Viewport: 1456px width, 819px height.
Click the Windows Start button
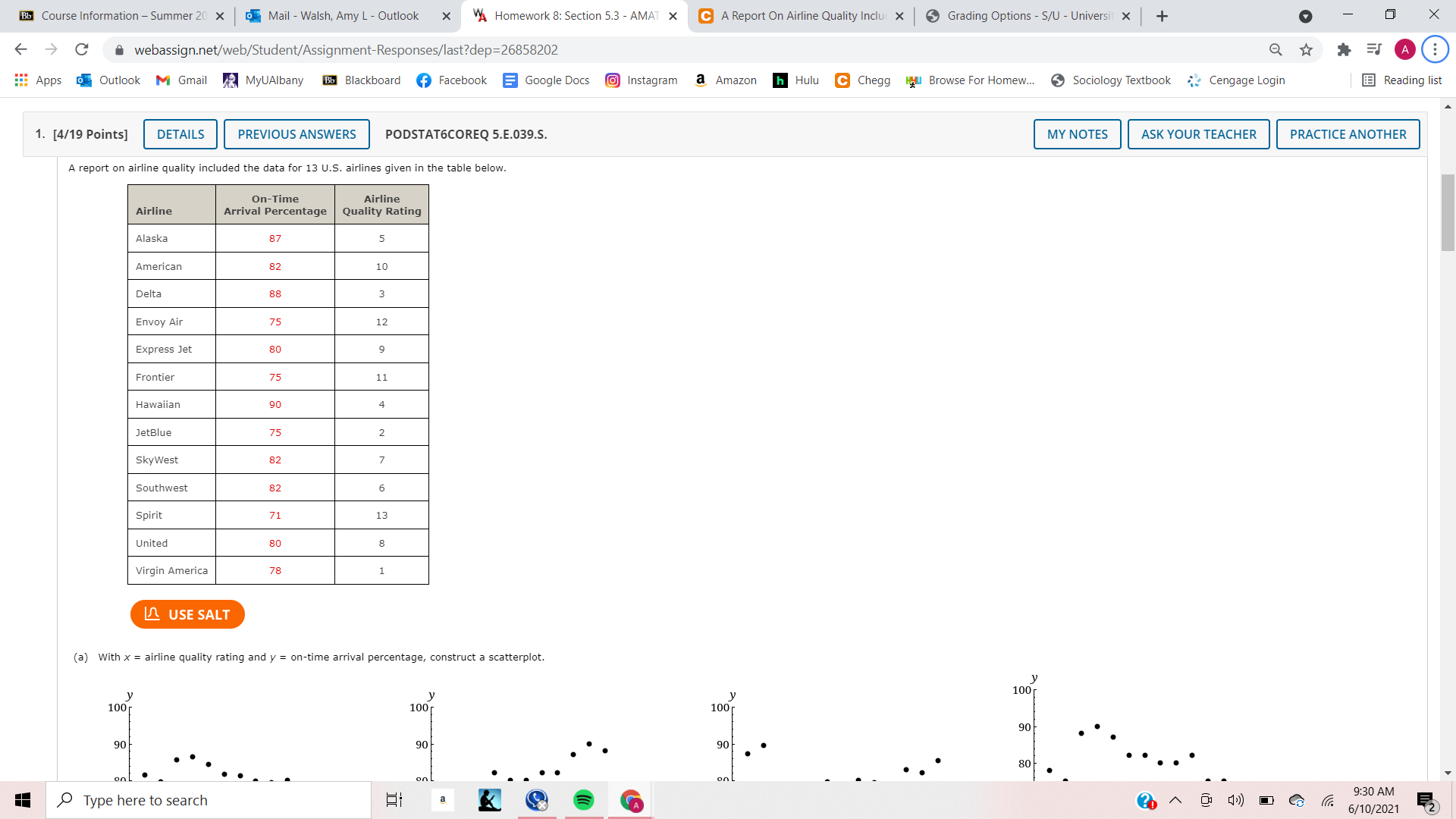click(x=23, y=800)
